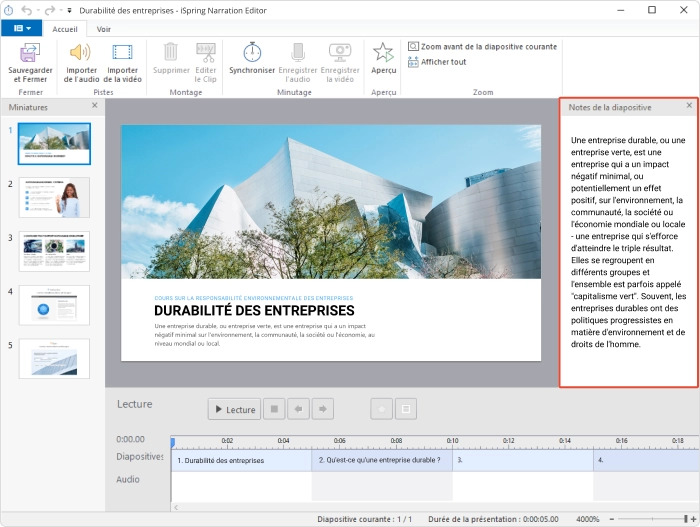This screenshot has width=700, height=527.
Task: Click Enregistrer l'audio microphone icon
Action: coord(298,52)
